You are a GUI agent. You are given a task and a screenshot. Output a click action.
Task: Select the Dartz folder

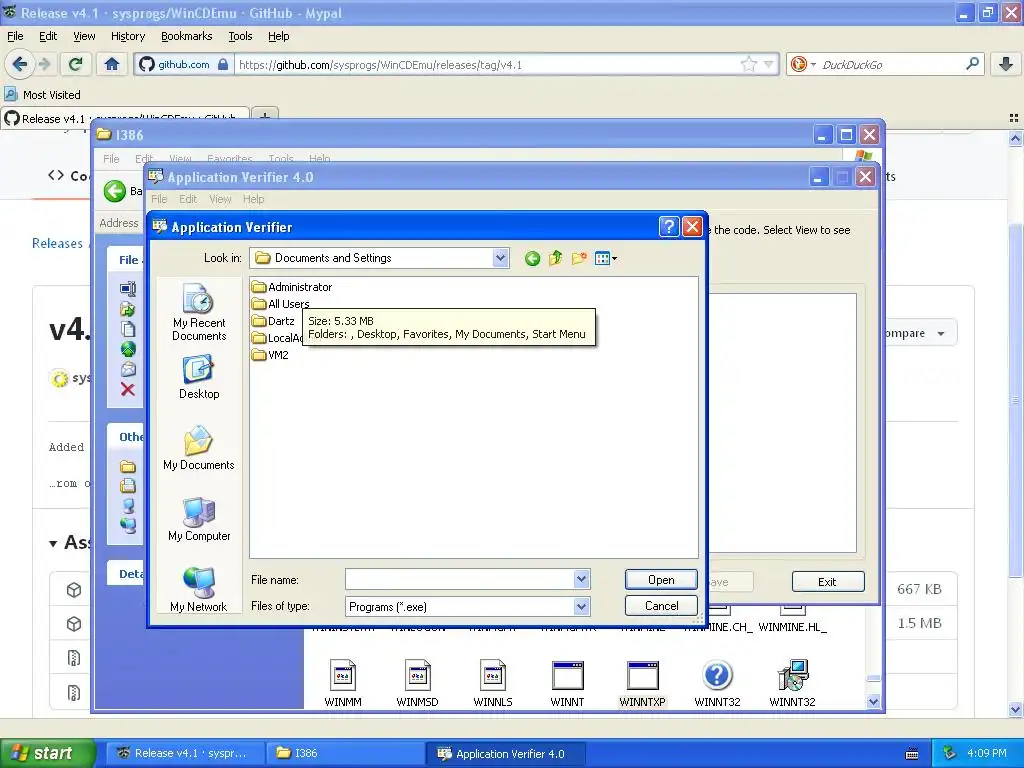(274, 321)
